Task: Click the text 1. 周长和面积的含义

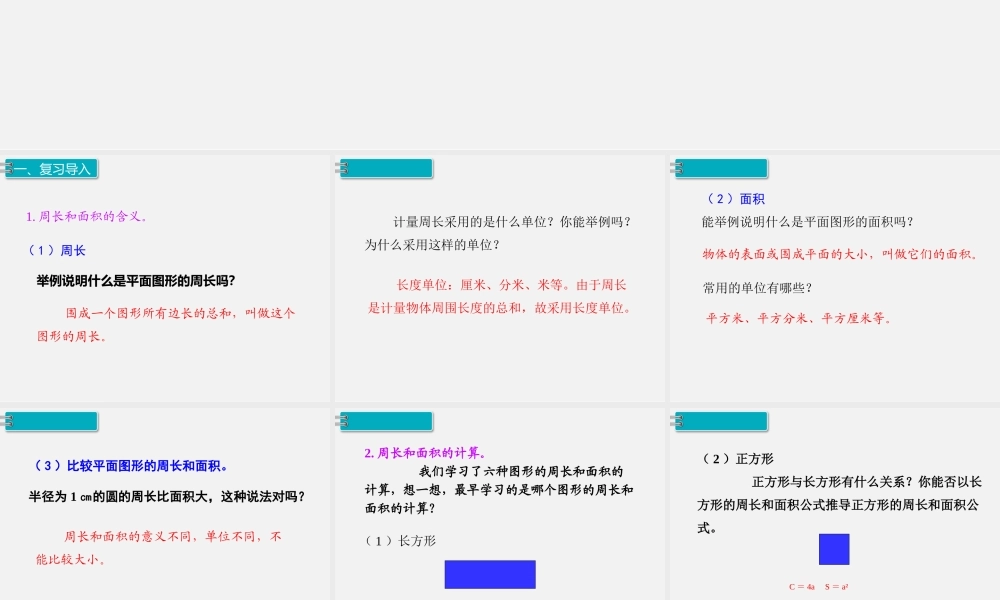Action: tap(84, 217)
